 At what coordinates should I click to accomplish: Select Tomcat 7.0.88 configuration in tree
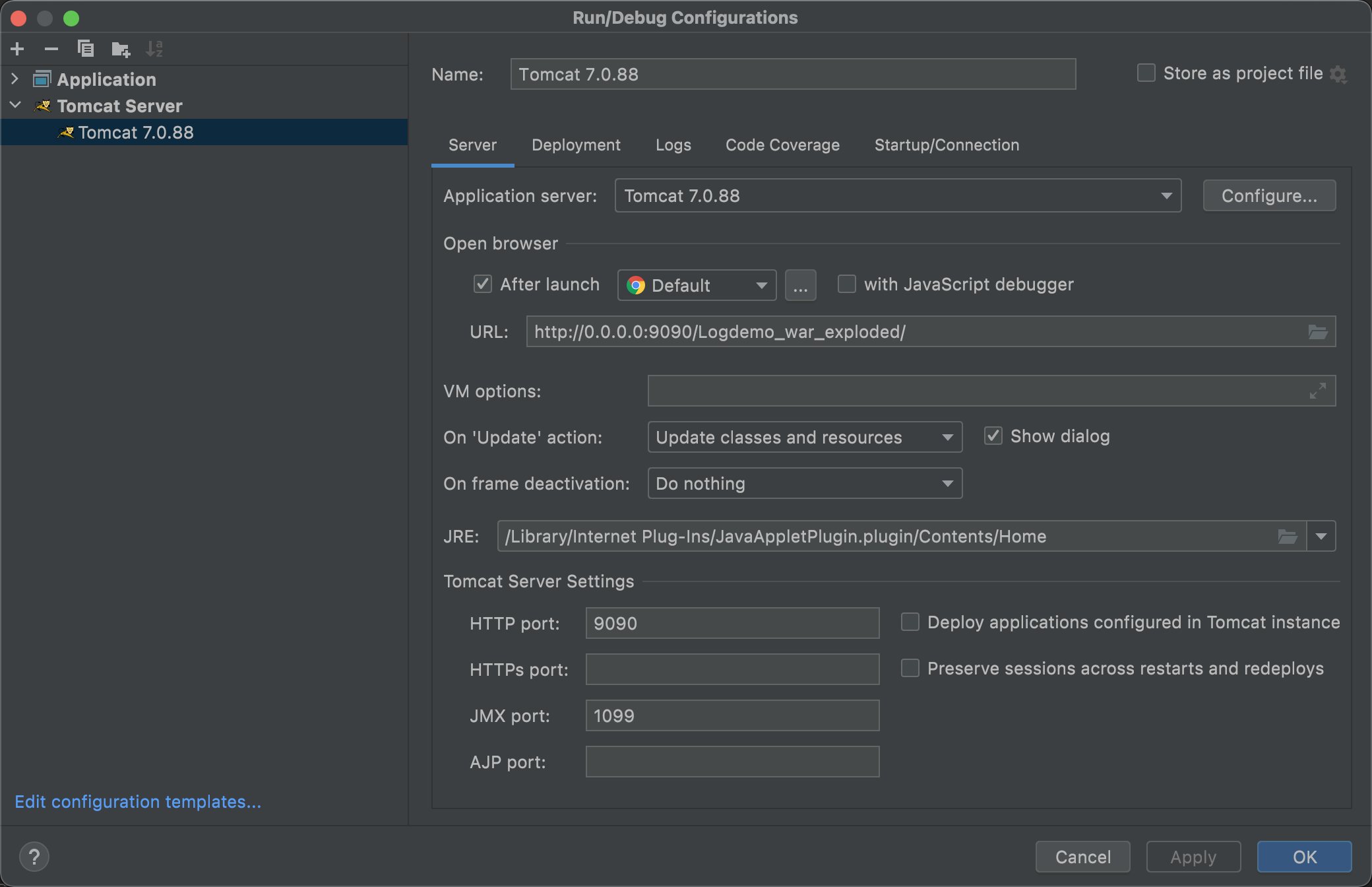[x=204, y=132]
